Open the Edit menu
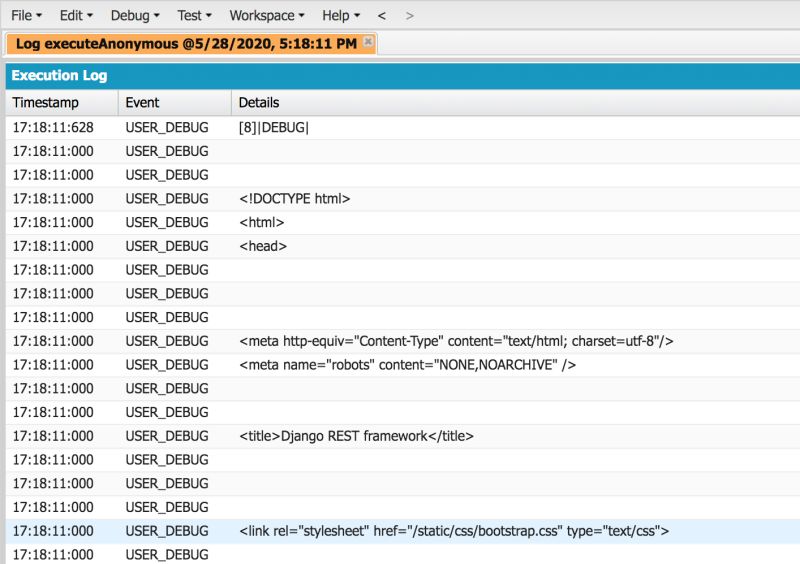 [76, 15]
